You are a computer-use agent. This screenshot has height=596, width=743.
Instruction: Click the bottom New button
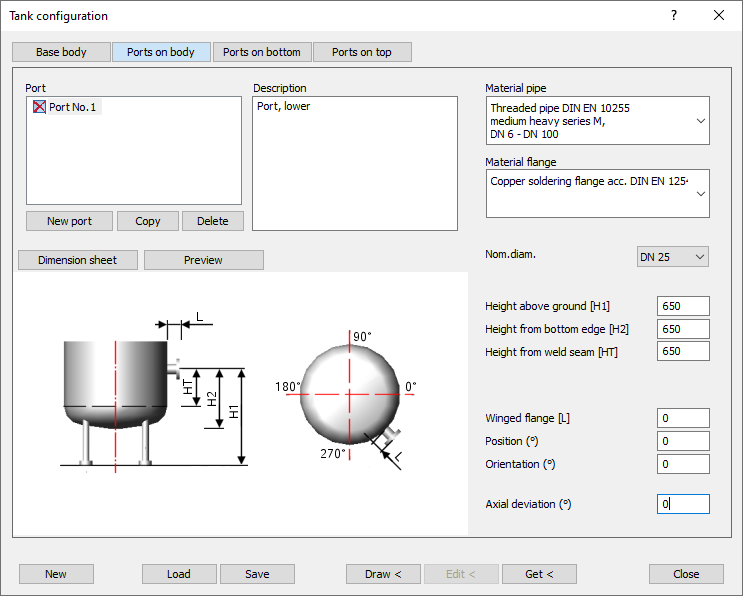pyautogui.click(x=56, y=574)
